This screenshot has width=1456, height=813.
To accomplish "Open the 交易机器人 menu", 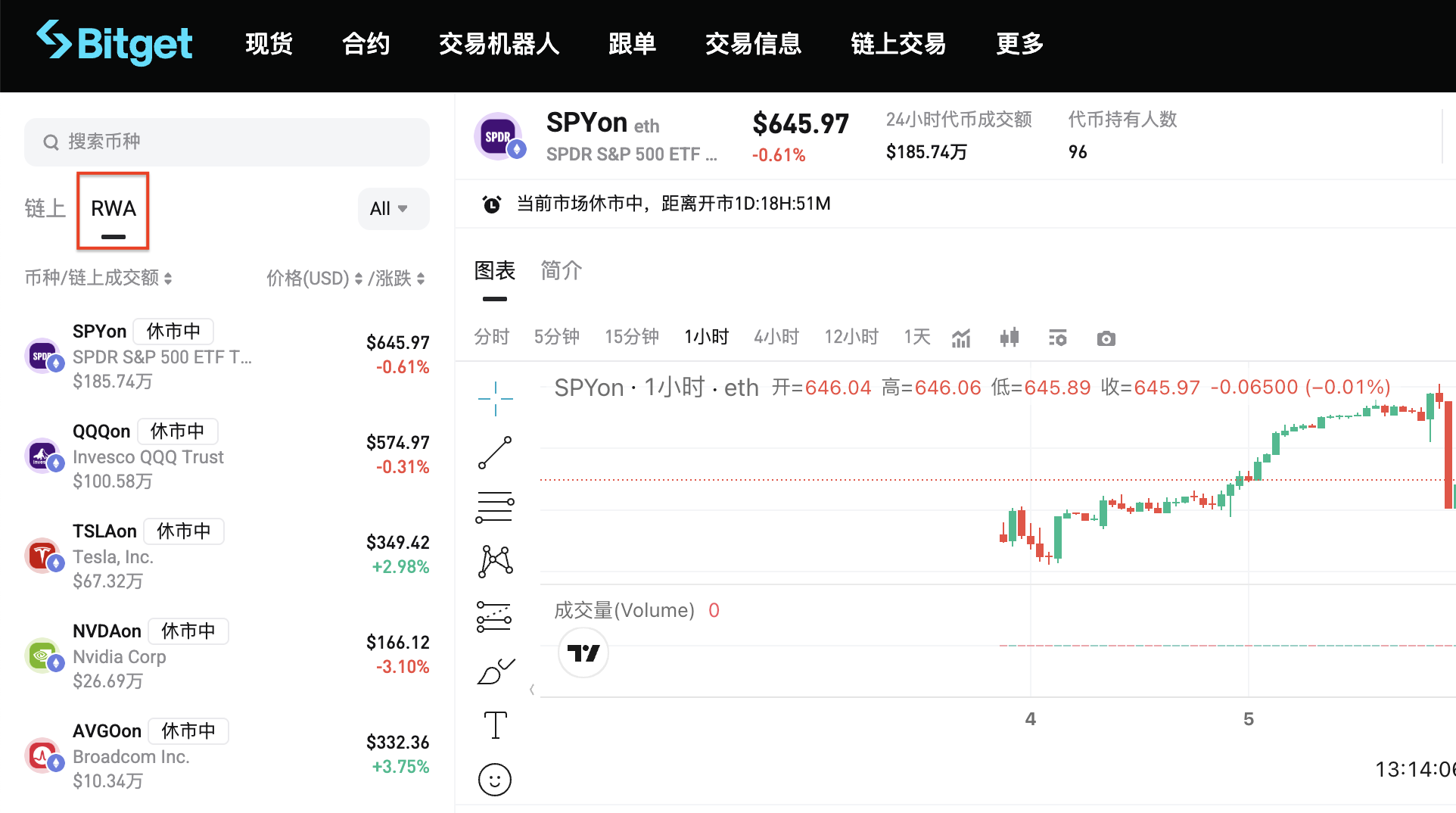I will [x=499, y=44].
